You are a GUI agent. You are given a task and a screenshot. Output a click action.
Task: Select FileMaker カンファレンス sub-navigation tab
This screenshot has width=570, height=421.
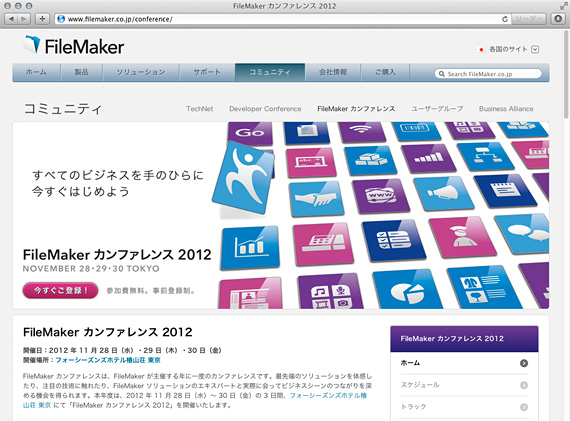pos(356,109)
